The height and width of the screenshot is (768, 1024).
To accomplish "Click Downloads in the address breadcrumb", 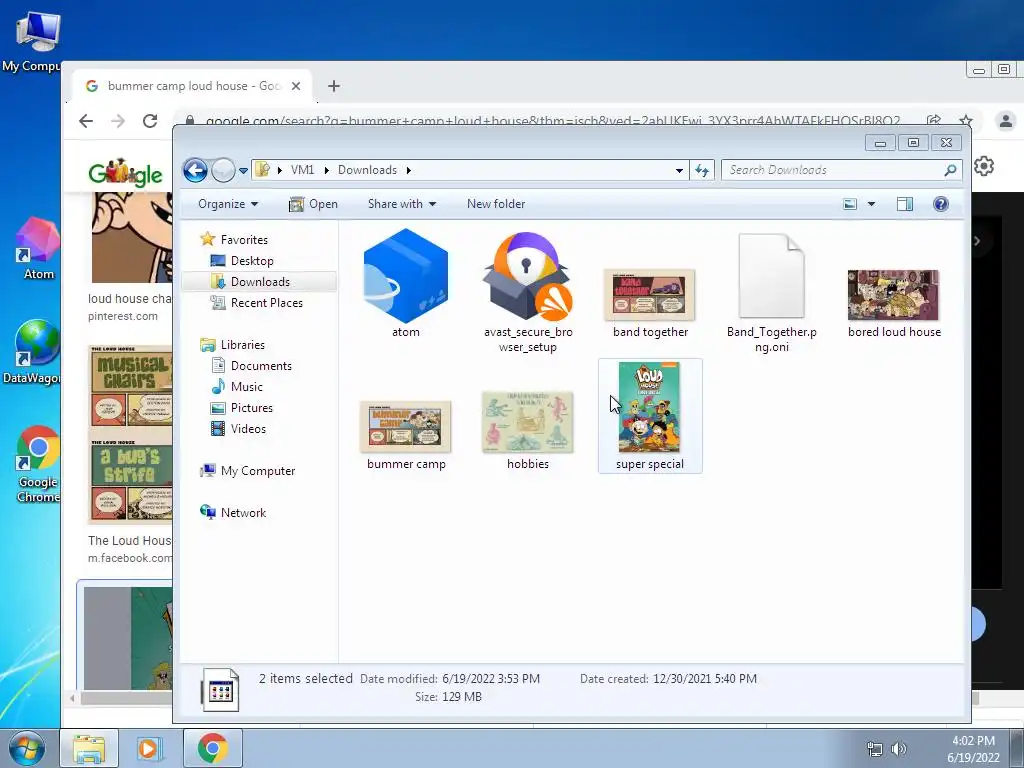I will (367, 170).
